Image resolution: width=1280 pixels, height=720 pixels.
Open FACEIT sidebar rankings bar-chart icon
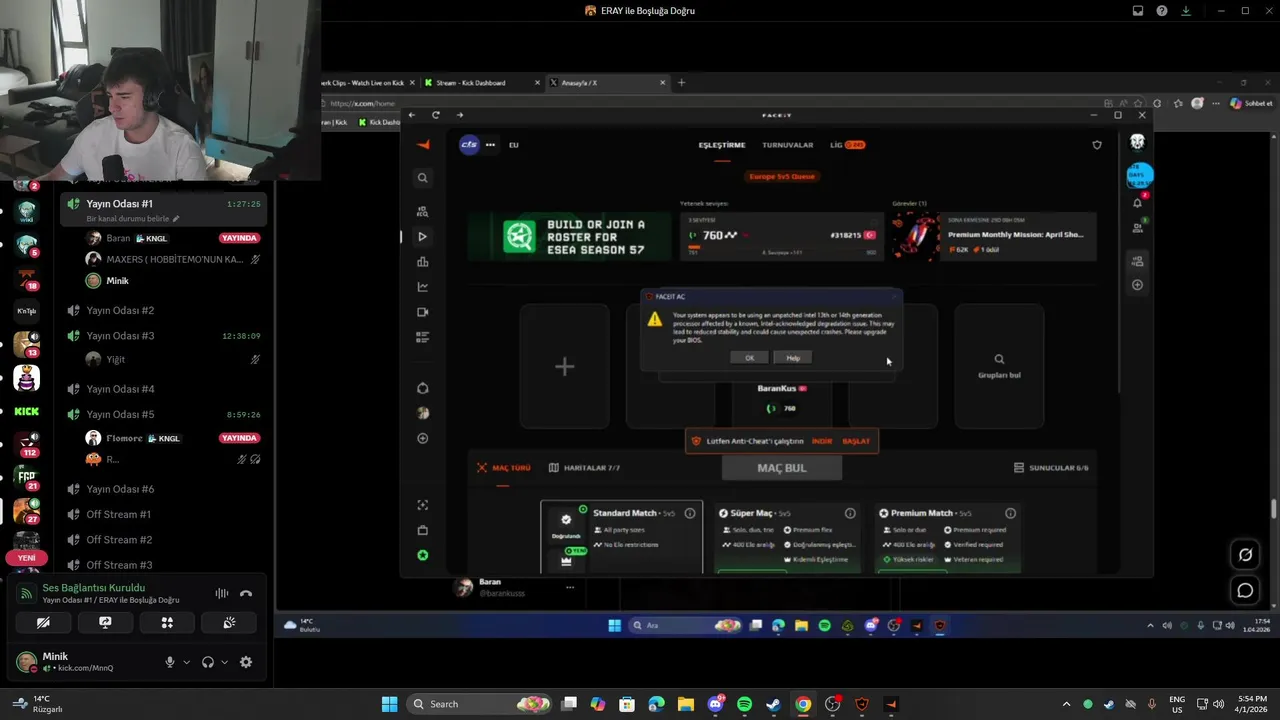[423, 262]
